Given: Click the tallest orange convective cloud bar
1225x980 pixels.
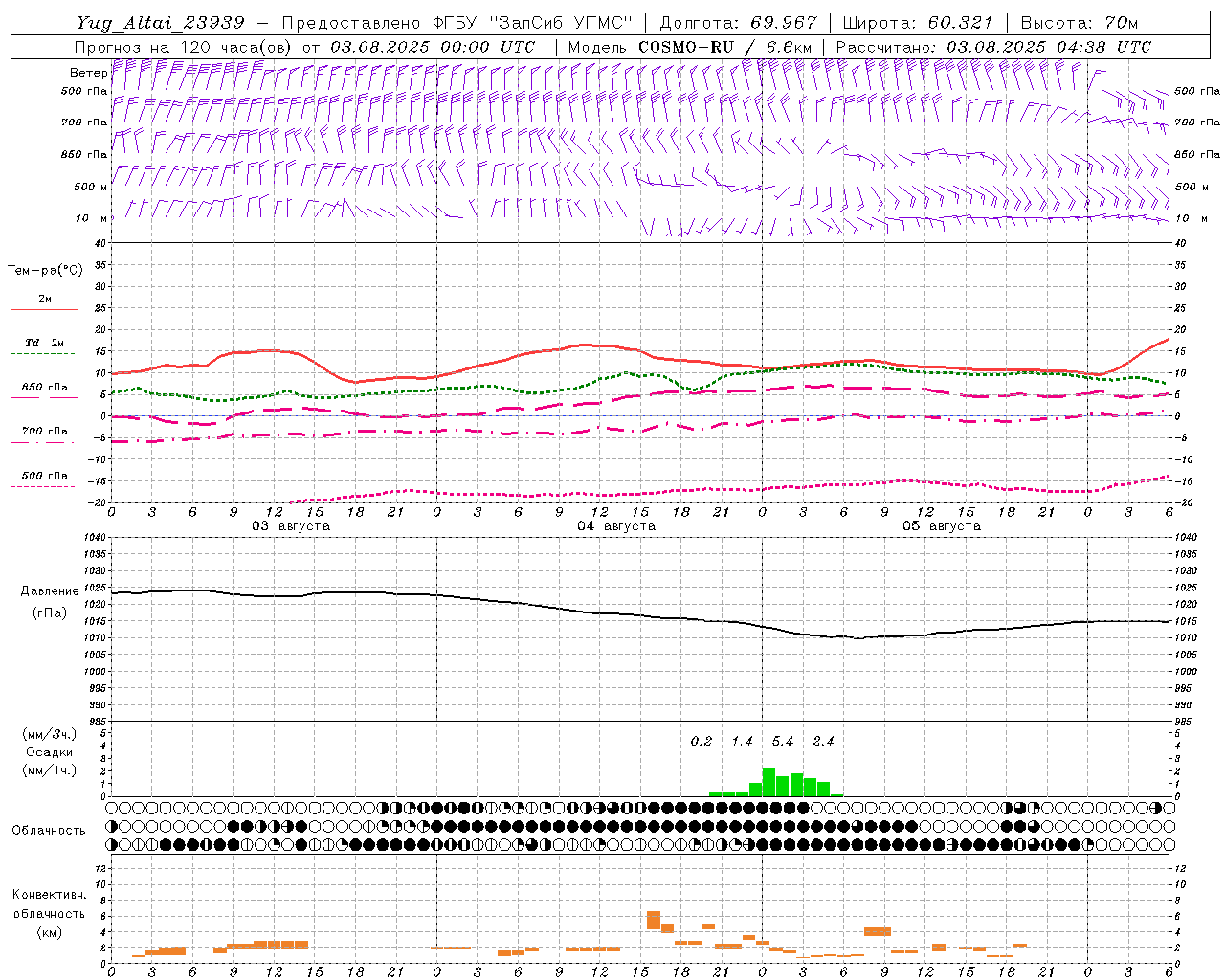Looking at the screenshot, I should [654, 921].
